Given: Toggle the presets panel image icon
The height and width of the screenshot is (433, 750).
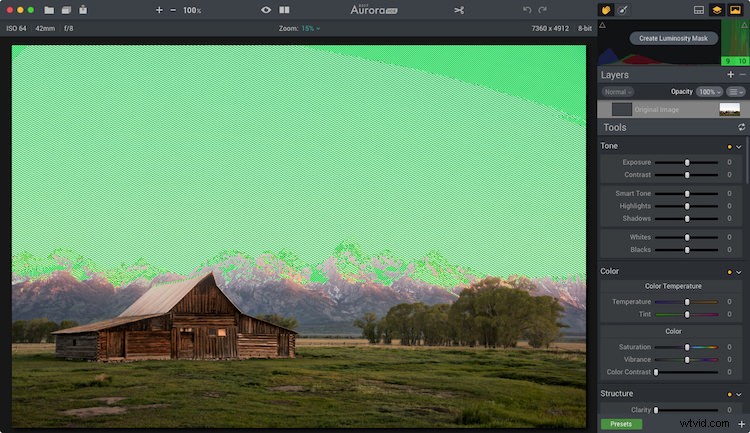Looking at the screenshot, I should point(735,10).
